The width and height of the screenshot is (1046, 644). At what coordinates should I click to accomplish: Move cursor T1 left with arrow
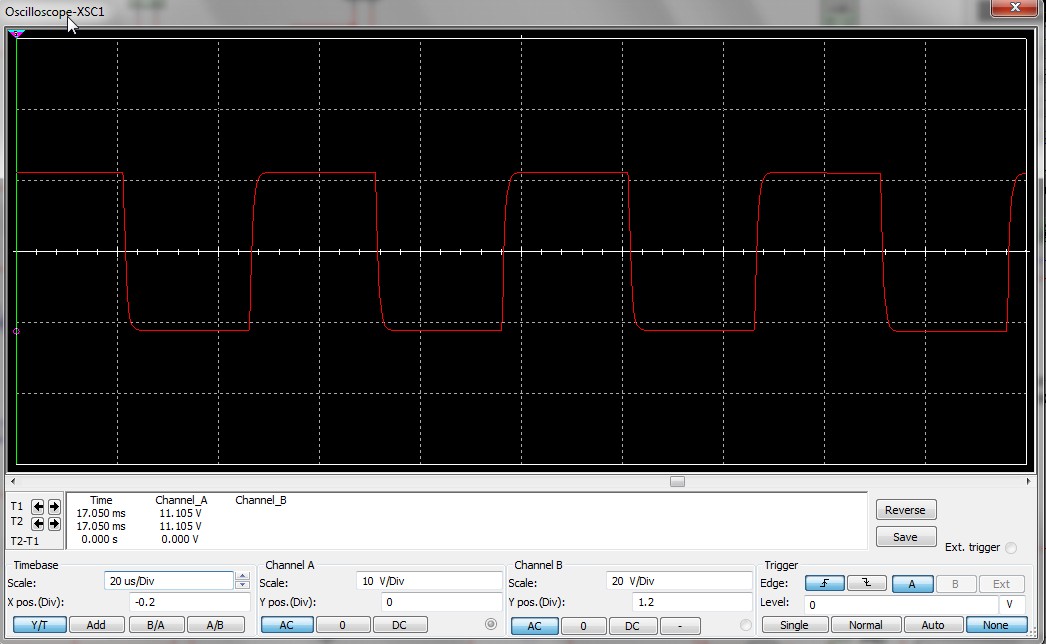[38, 507]
